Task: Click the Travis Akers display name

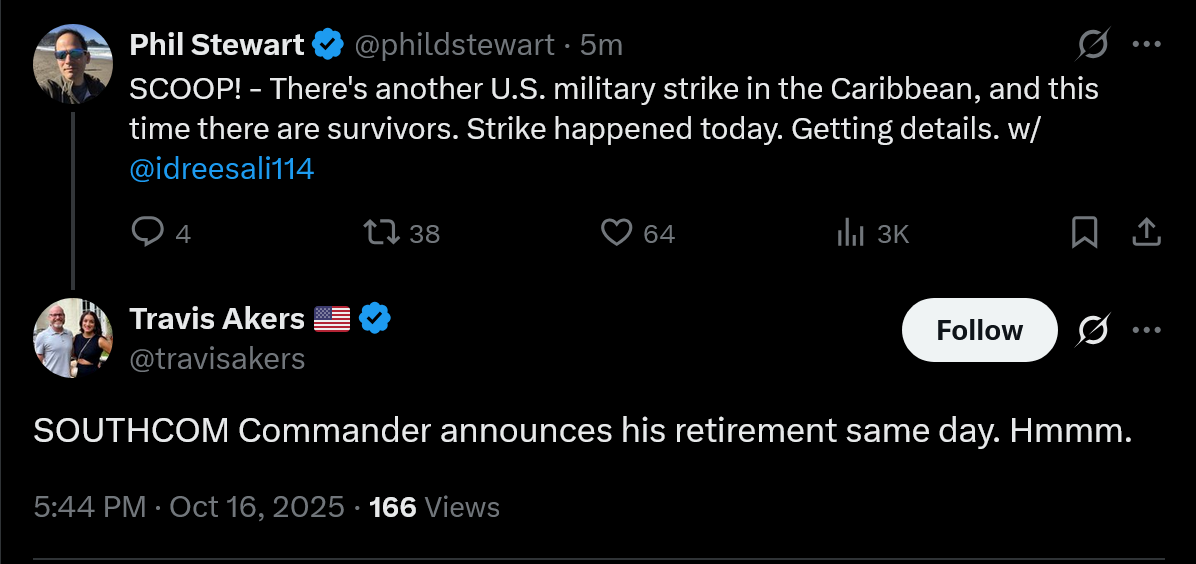Action: (x=217, y=319)
